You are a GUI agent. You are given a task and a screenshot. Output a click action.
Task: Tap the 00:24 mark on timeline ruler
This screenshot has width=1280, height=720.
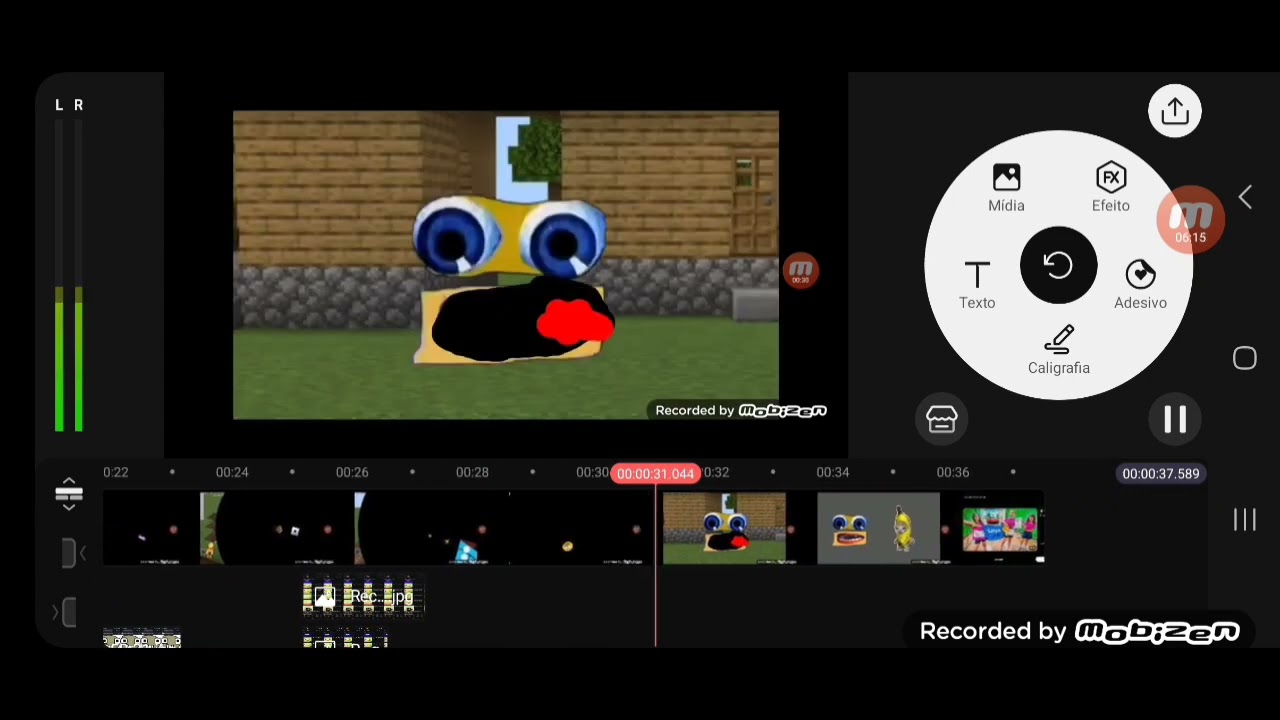[x=232, y=472]
